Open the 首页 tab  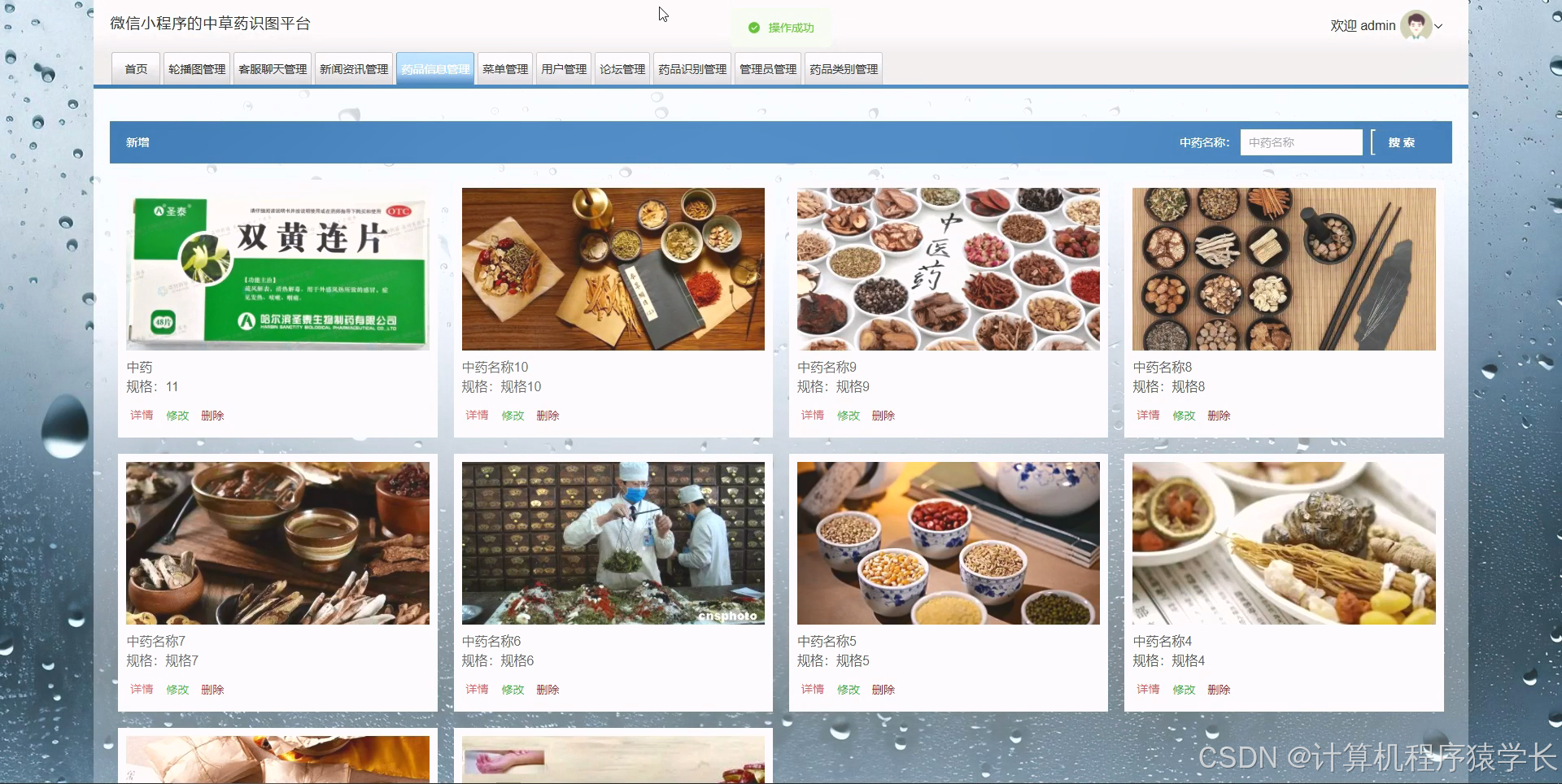(136, 69)
